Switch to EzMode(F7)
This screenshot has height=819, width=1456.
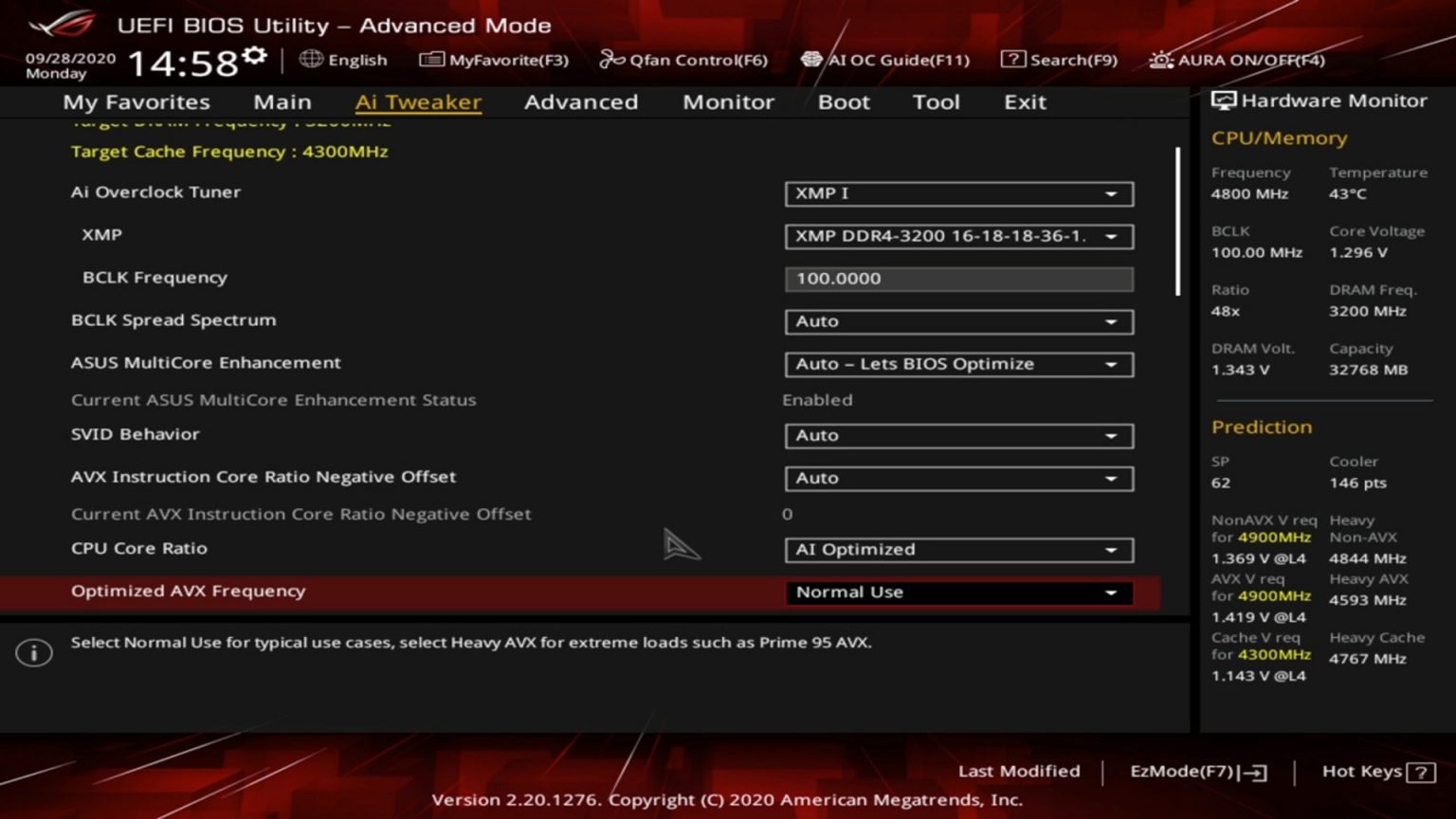1198,773
